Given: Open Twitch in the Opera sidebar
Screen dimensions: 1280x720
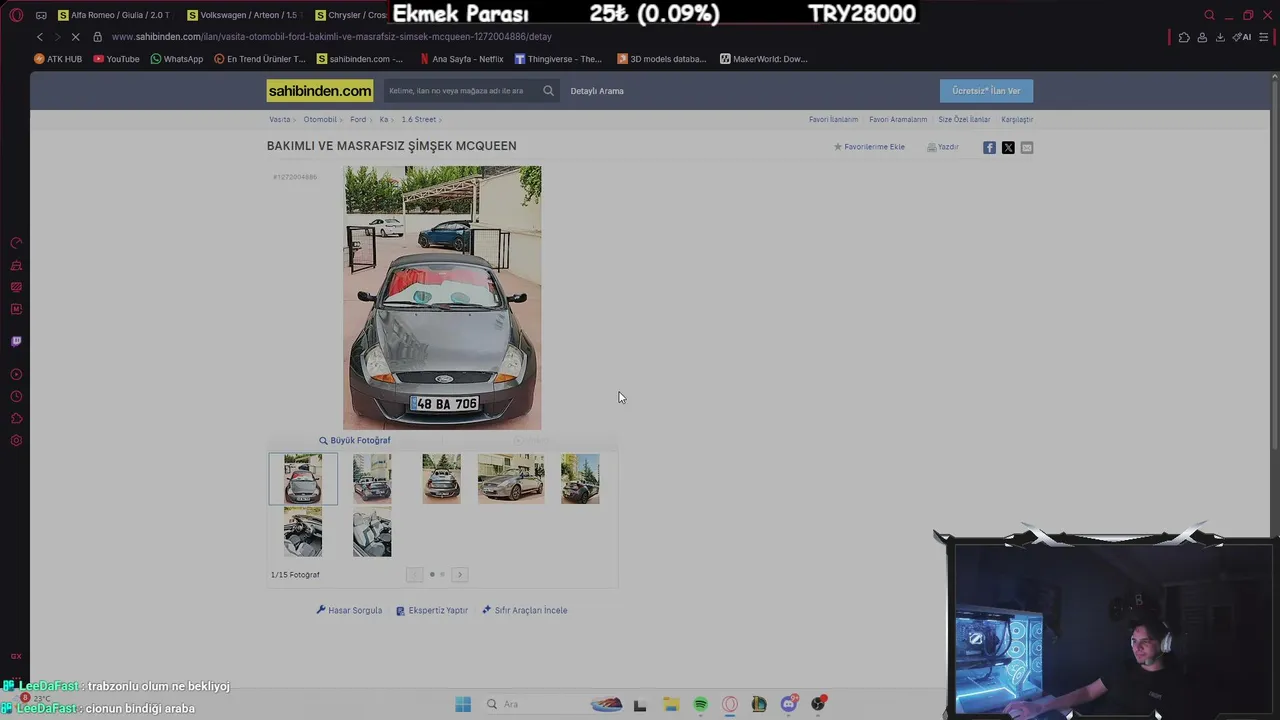Looking at the screenshot, I should [x=16, y=341].
